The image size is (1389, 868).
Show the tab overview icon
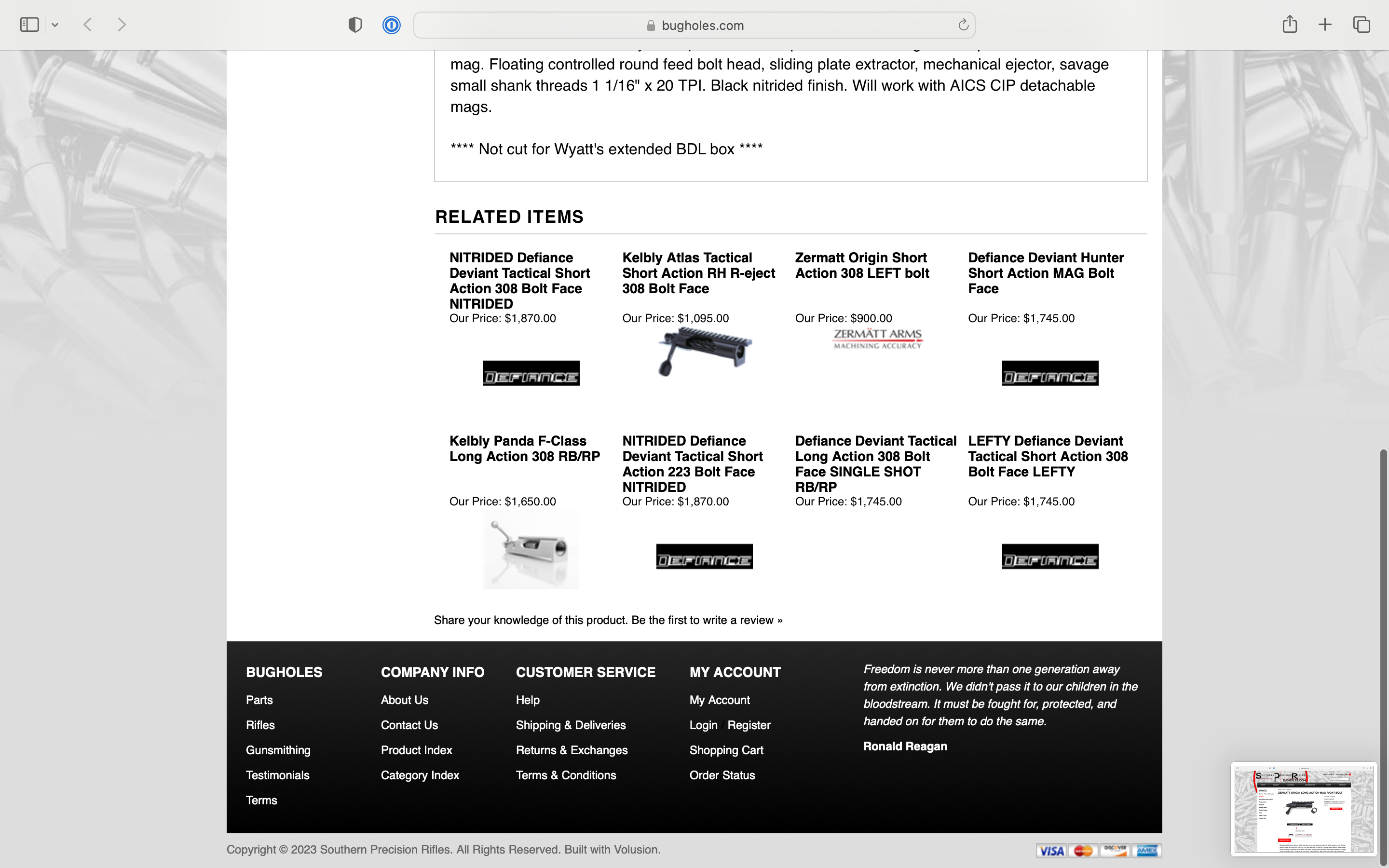(1362, 25)
